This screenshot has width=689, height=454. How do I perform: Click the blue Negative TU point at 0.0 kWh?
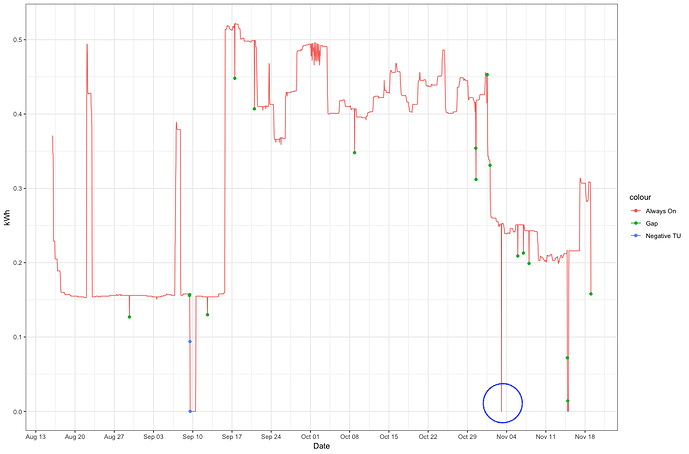(x=190, y=411)
